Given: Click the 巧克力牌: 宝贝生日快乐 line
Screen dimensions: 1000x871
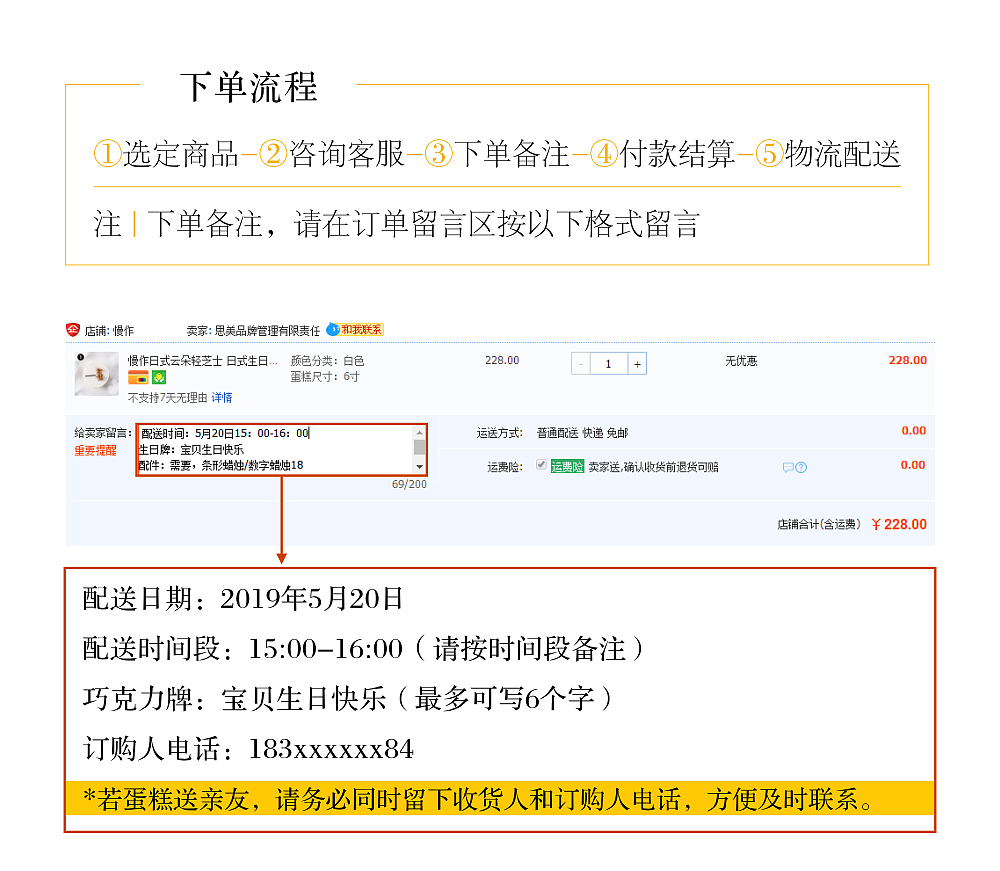Looking at the screenshot, I should [348, 699].
